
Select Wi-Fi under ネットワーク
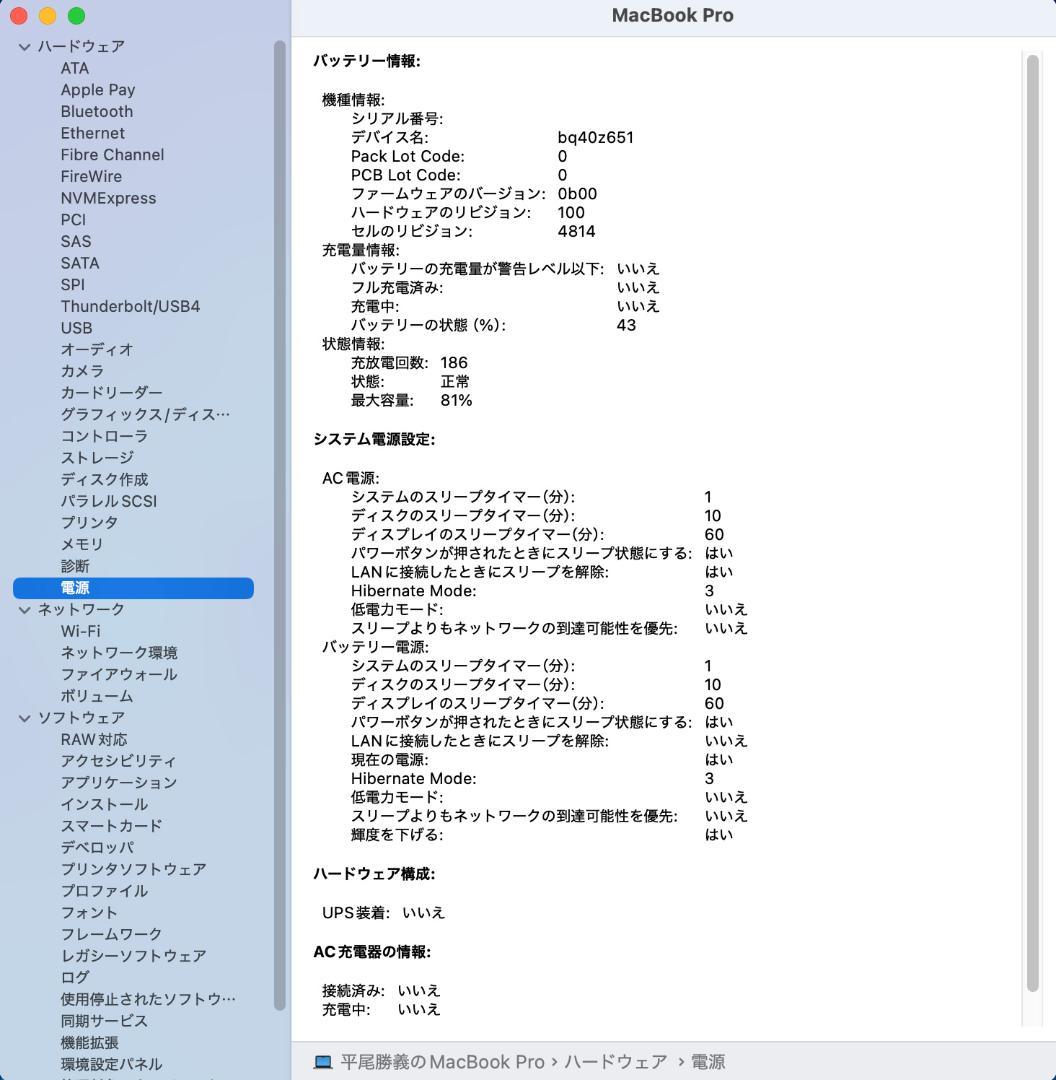(81, 631)
